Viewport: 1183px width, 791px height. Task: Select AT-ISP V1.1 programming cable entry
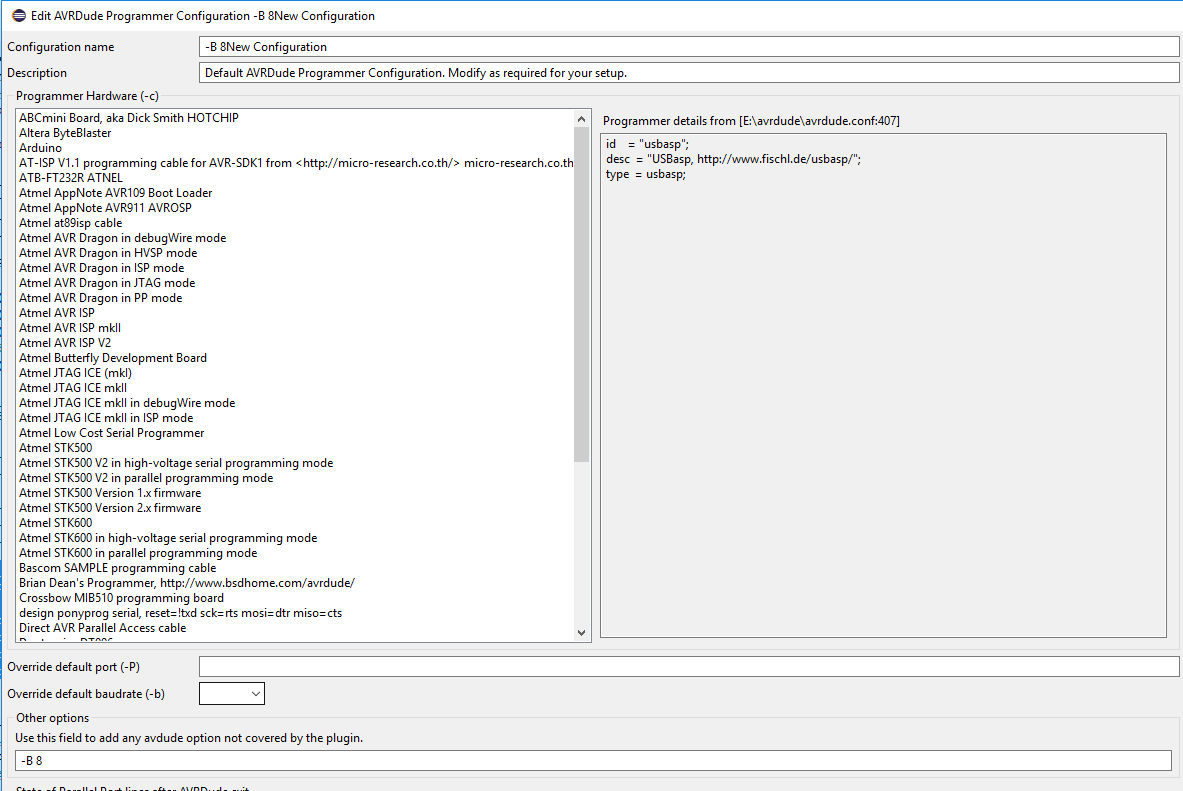(x=296, y=163)
